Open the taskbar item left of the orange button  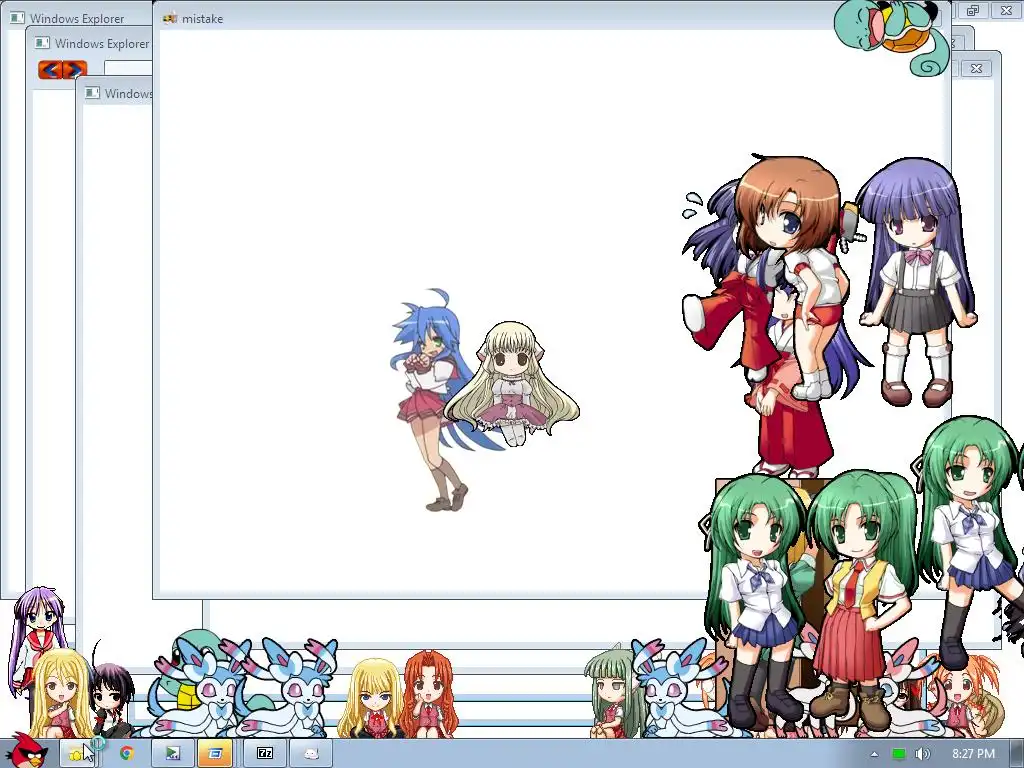point(172,754)
